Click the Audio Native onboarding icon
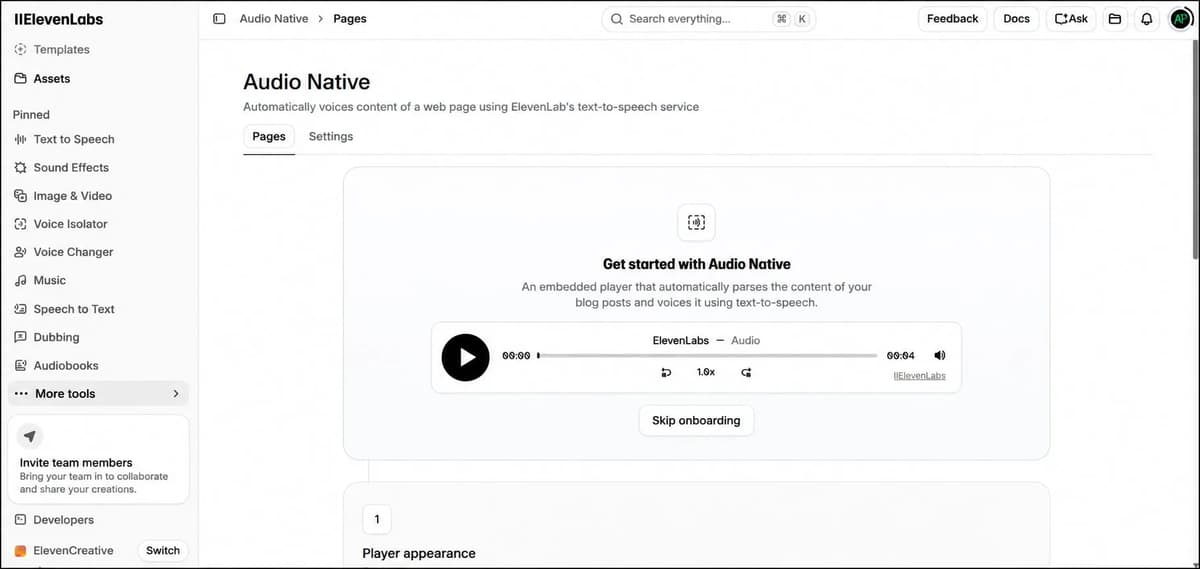Image resolution: width=1200 pixels, height=569 pixels. 697,222
